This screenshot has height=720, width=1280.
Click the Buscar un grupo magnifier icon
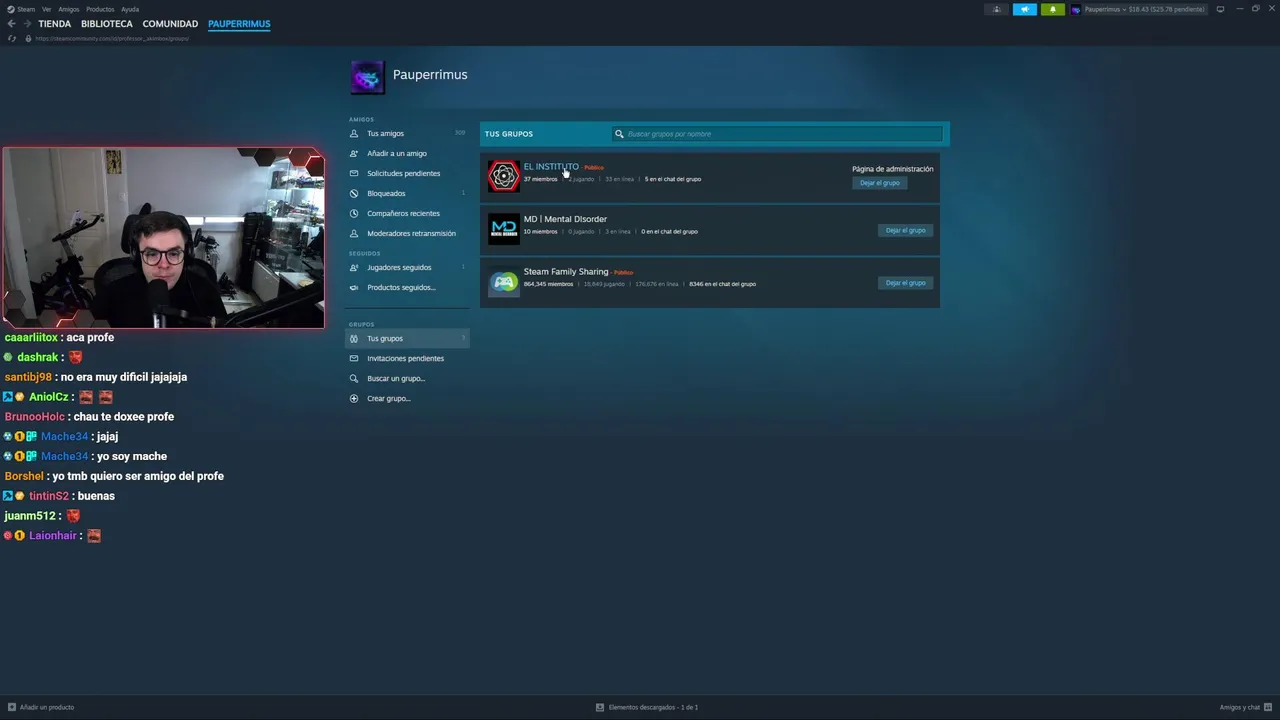click(354, 378)
